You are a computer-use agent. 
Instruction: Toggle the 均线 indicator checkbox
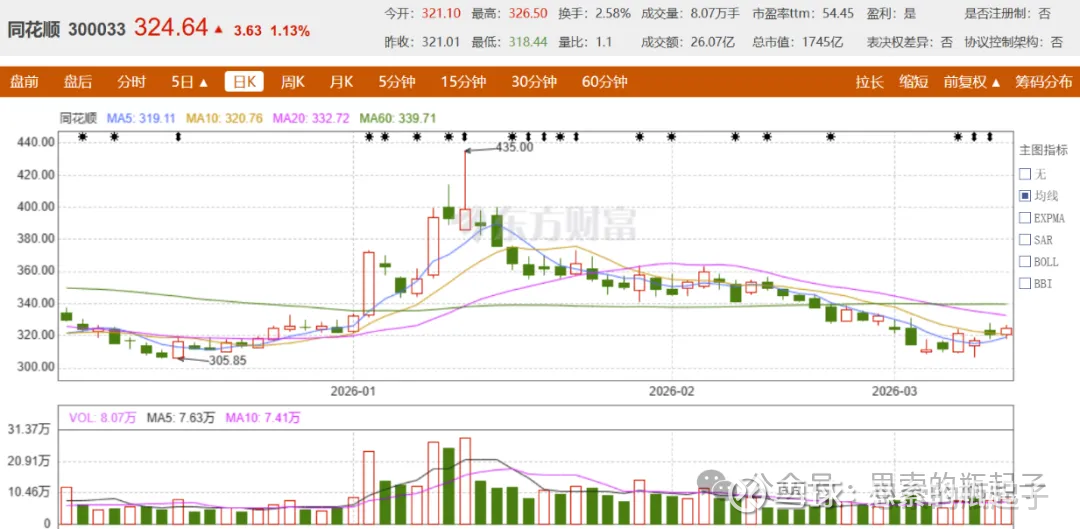click(x=1024, y=196)
